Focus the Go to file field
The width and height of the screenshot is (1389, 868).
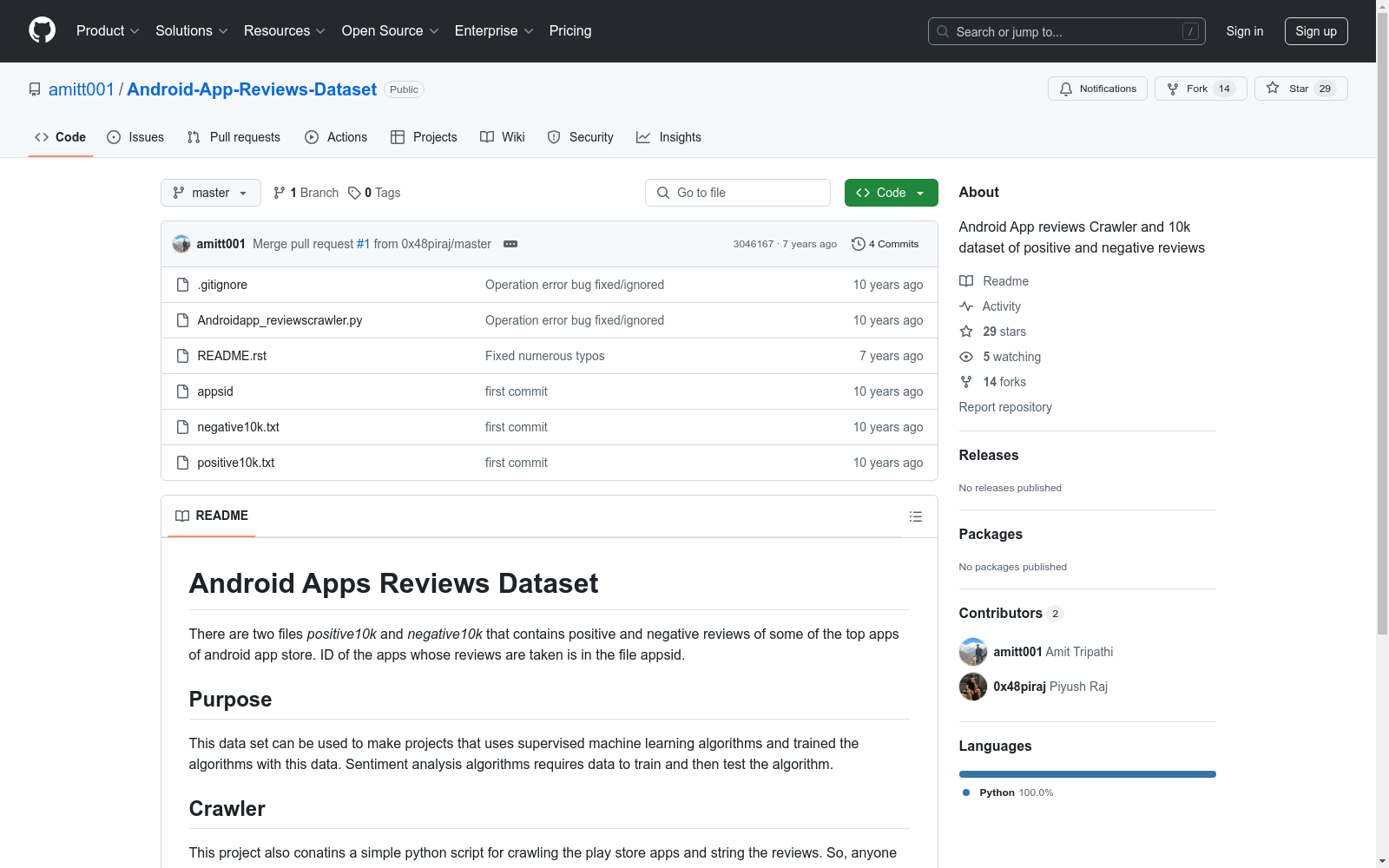(738, 193)
